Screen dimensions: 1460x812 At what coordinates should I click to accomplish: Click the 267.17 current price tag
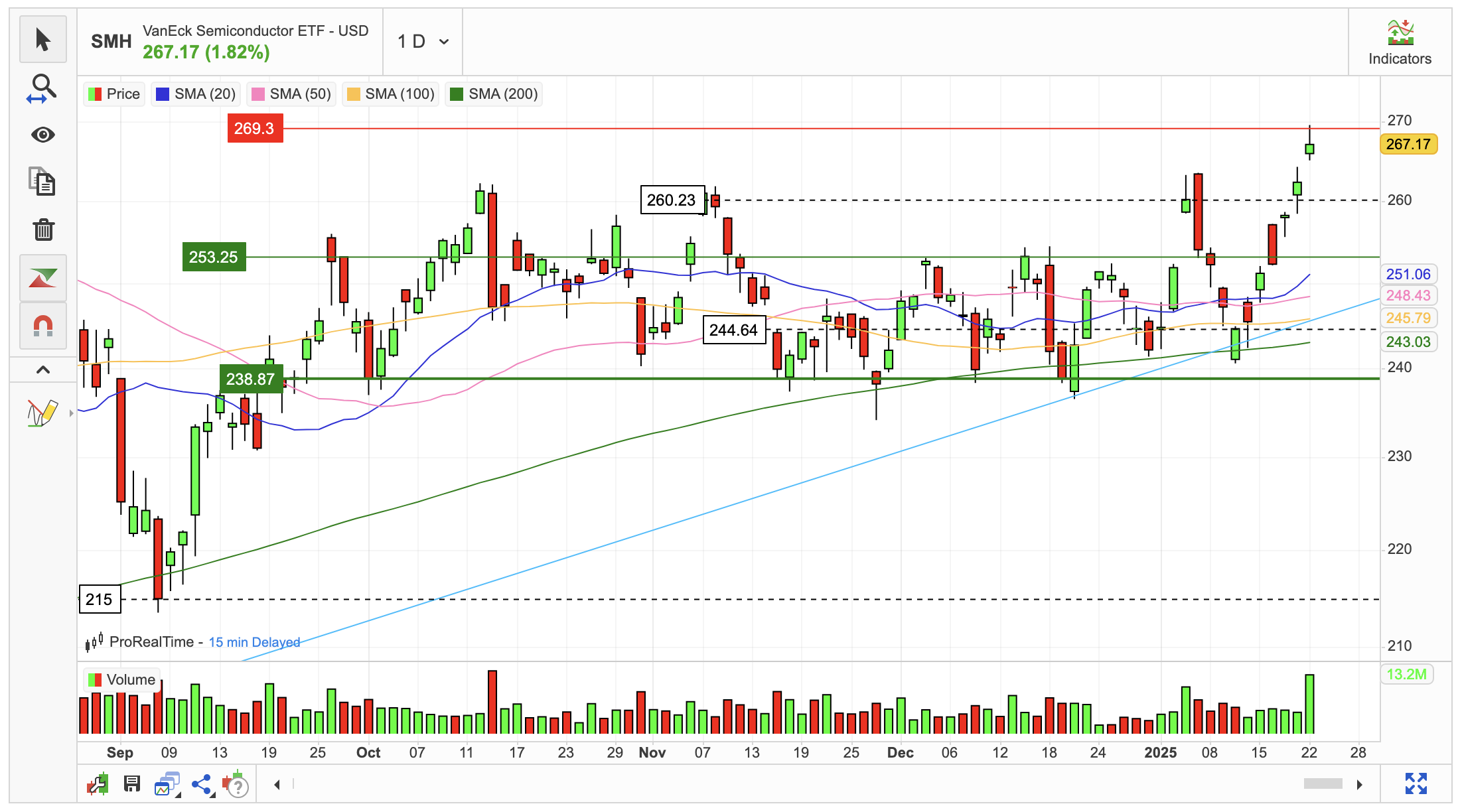click(1408, 144)
